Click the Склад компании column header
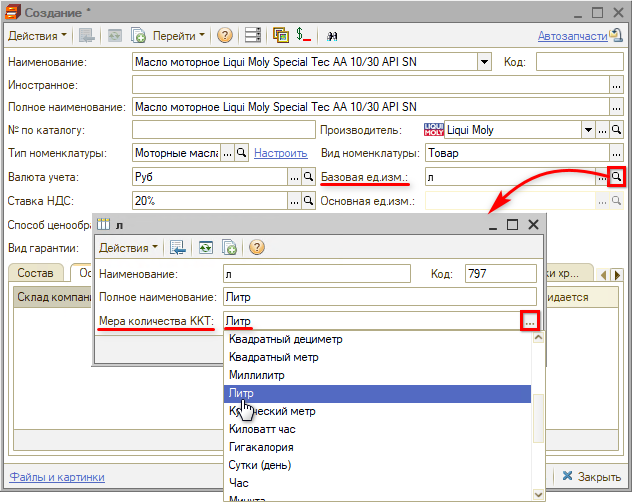The height and width of the screenshot is (502, 632). pyautogui.click(x=54, y=297)
